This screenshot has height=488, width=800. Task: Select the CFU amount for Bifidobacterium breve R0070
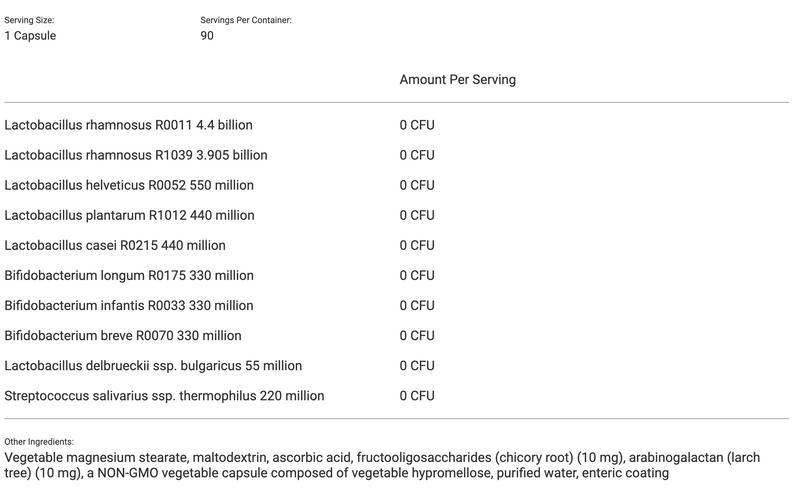tap(417, 335)
